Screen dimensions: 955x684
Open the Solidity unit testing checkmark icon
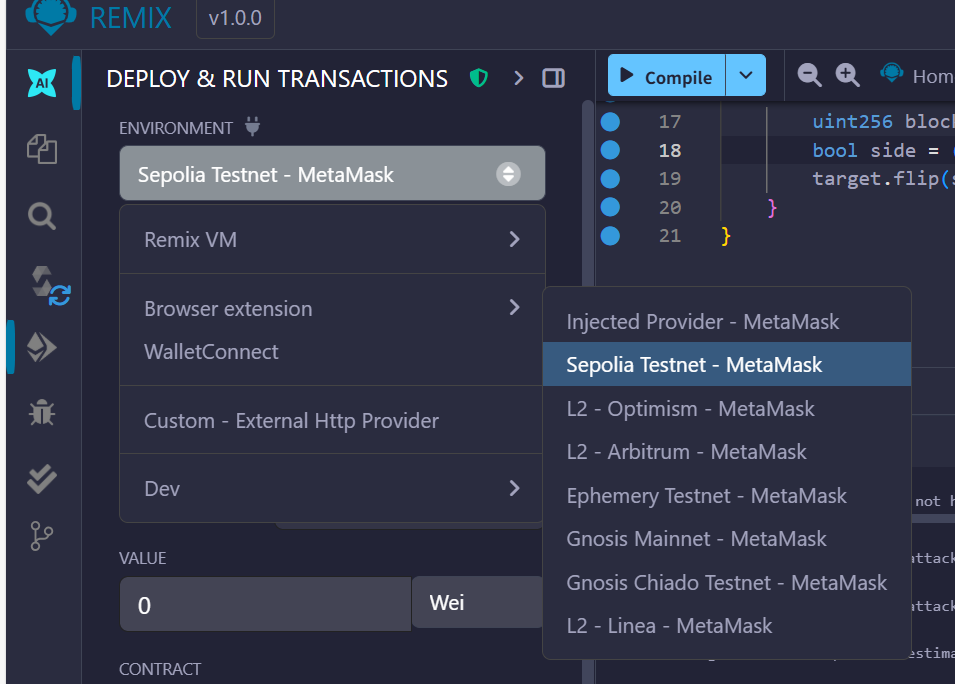(x=42, y=479)
